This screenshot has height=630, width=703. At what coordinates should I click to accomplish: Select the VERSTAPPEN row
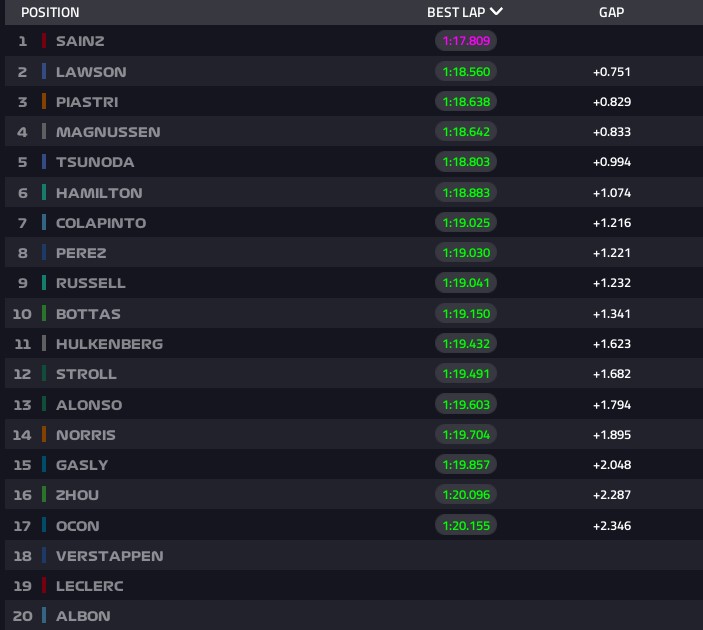point(354,556)
